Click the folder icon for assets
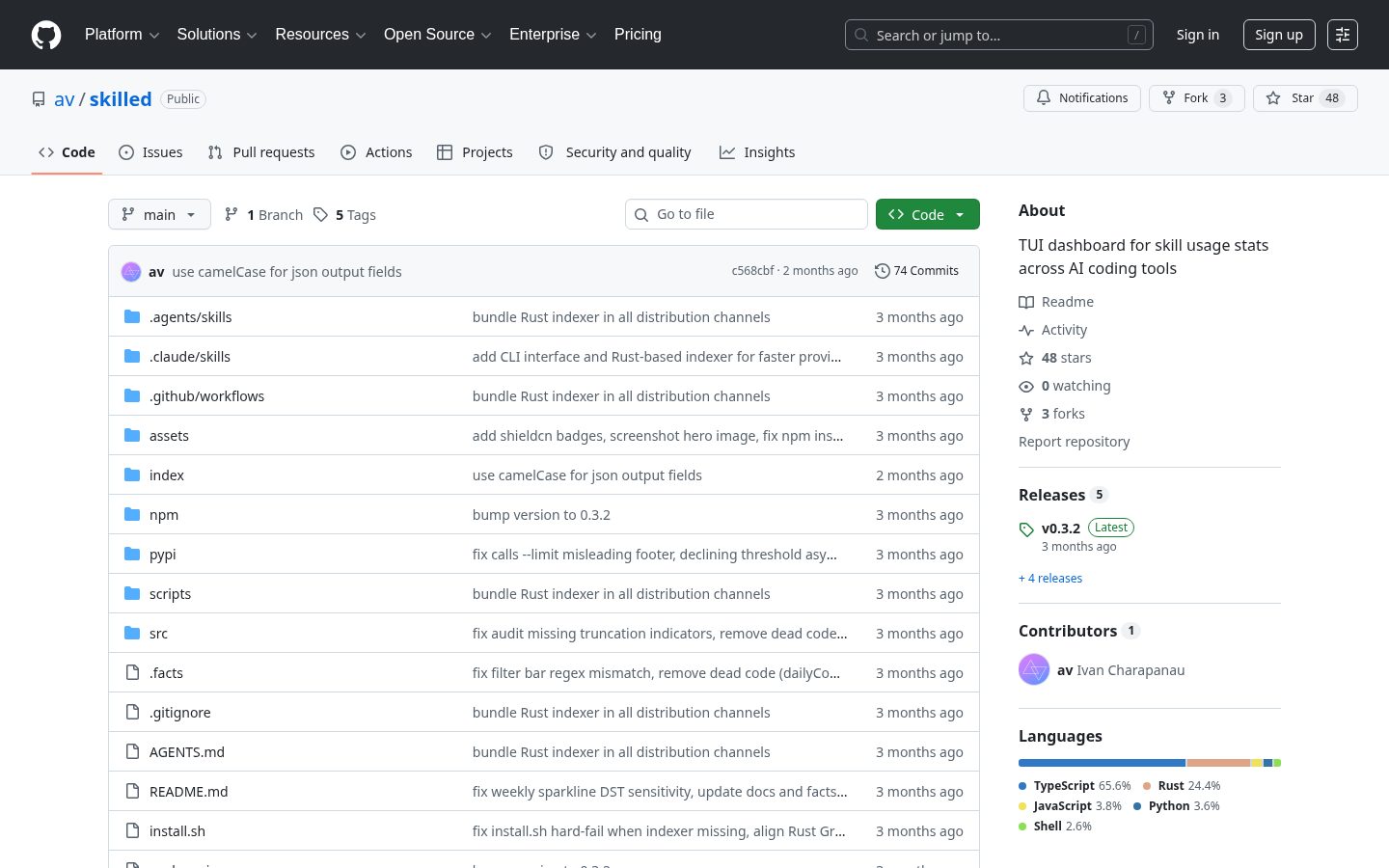The height and width of the screenshot is (868, 1389). [133, 435]
